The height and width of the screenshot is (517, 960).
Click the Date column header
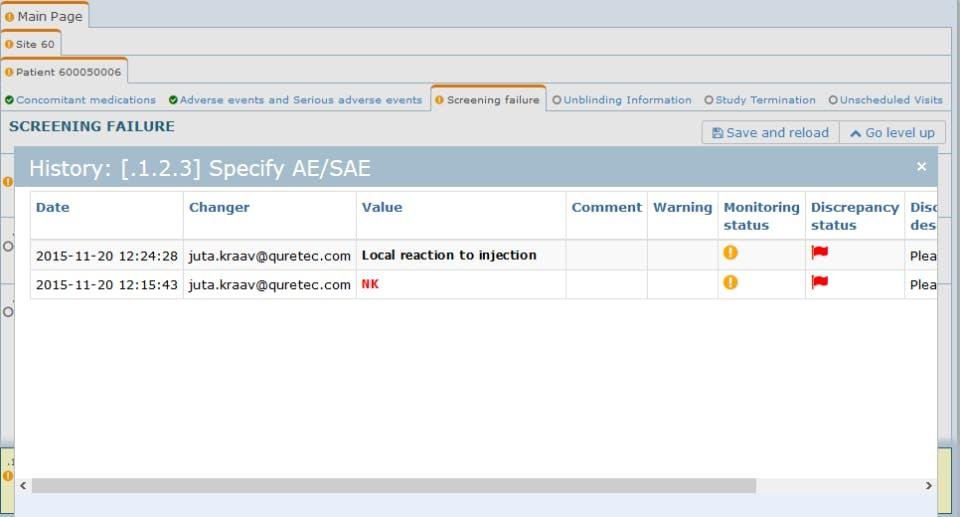53,208
